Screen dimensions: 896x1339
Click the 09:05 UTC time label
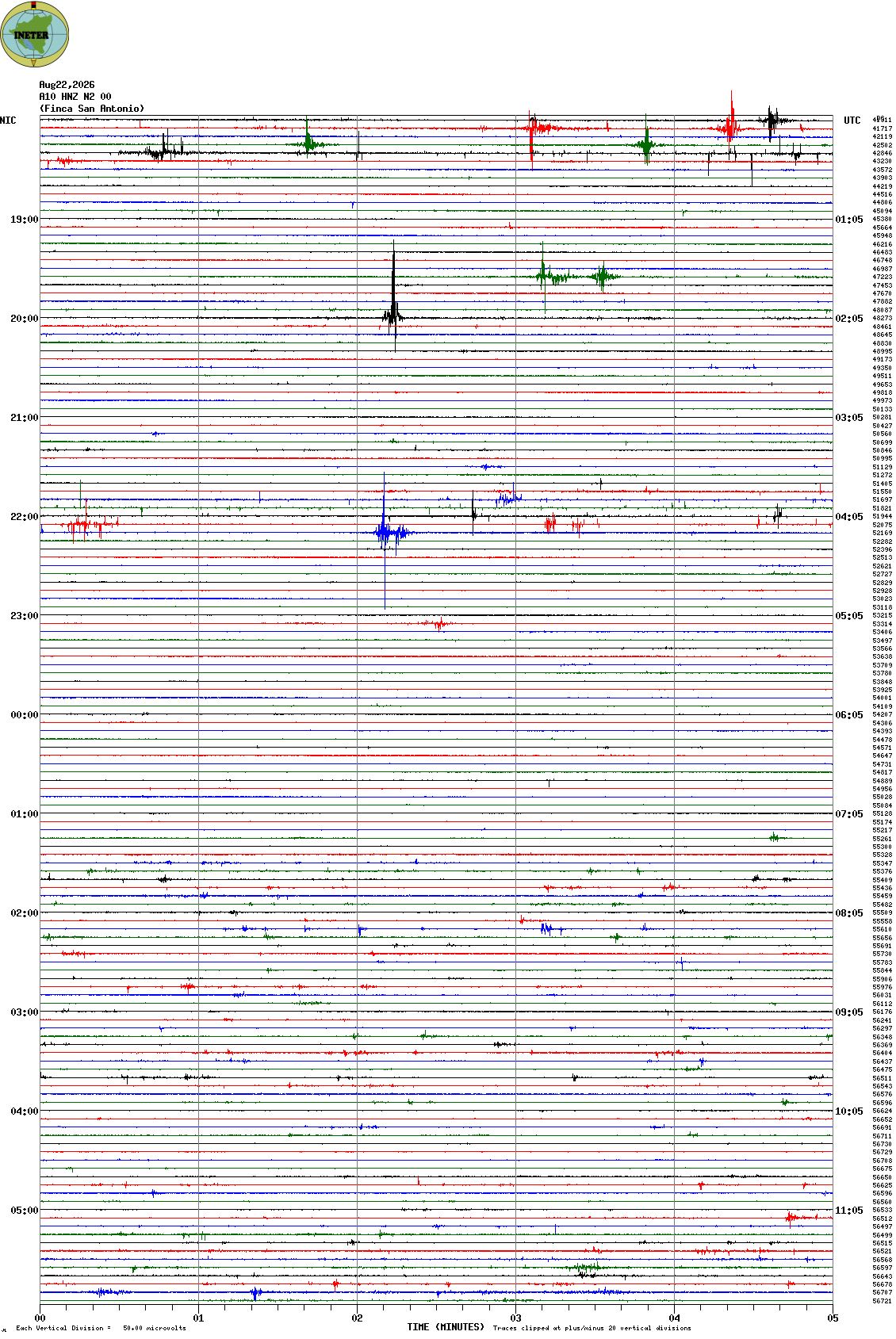849,1012
